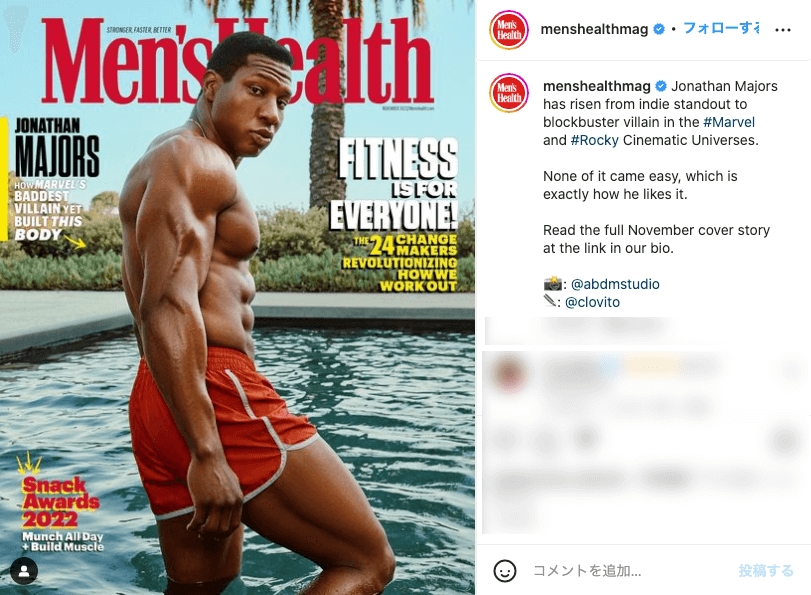The width and height of the screenshot is (811, 595).
Task: Click the camera emoji in photo credit
Action: click(552, 284)
